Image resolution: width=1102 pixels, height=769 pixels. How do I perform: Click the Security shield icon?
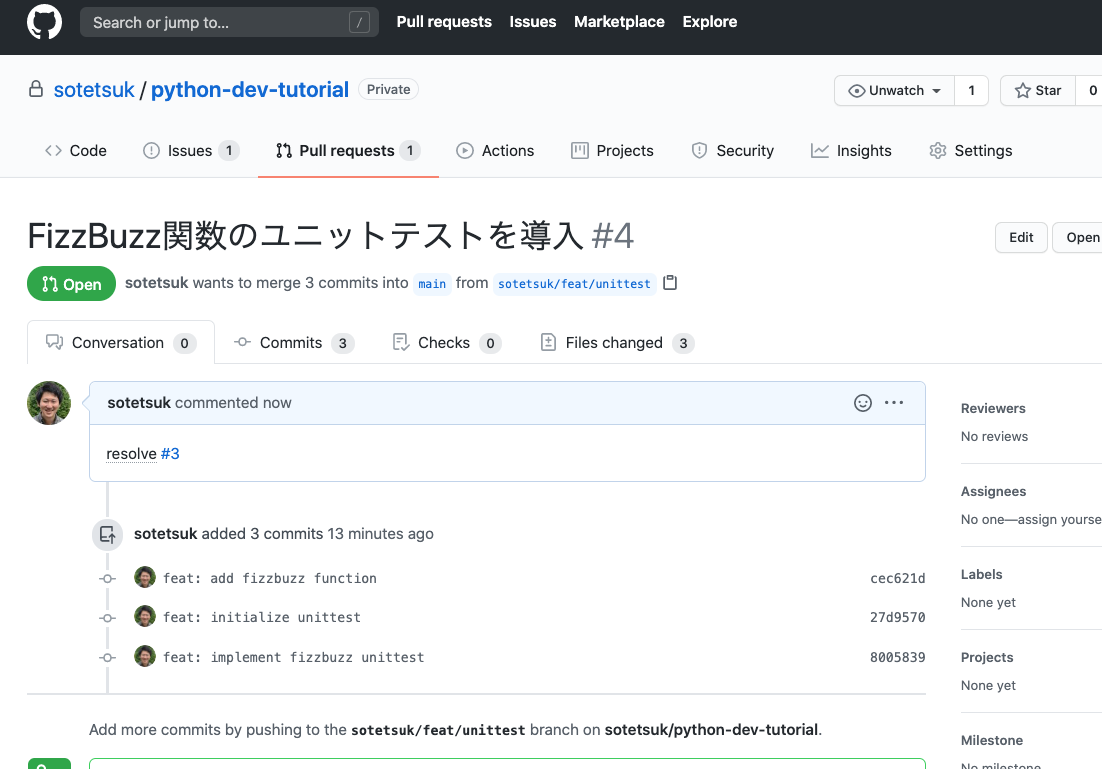click(x=698, y=150)
